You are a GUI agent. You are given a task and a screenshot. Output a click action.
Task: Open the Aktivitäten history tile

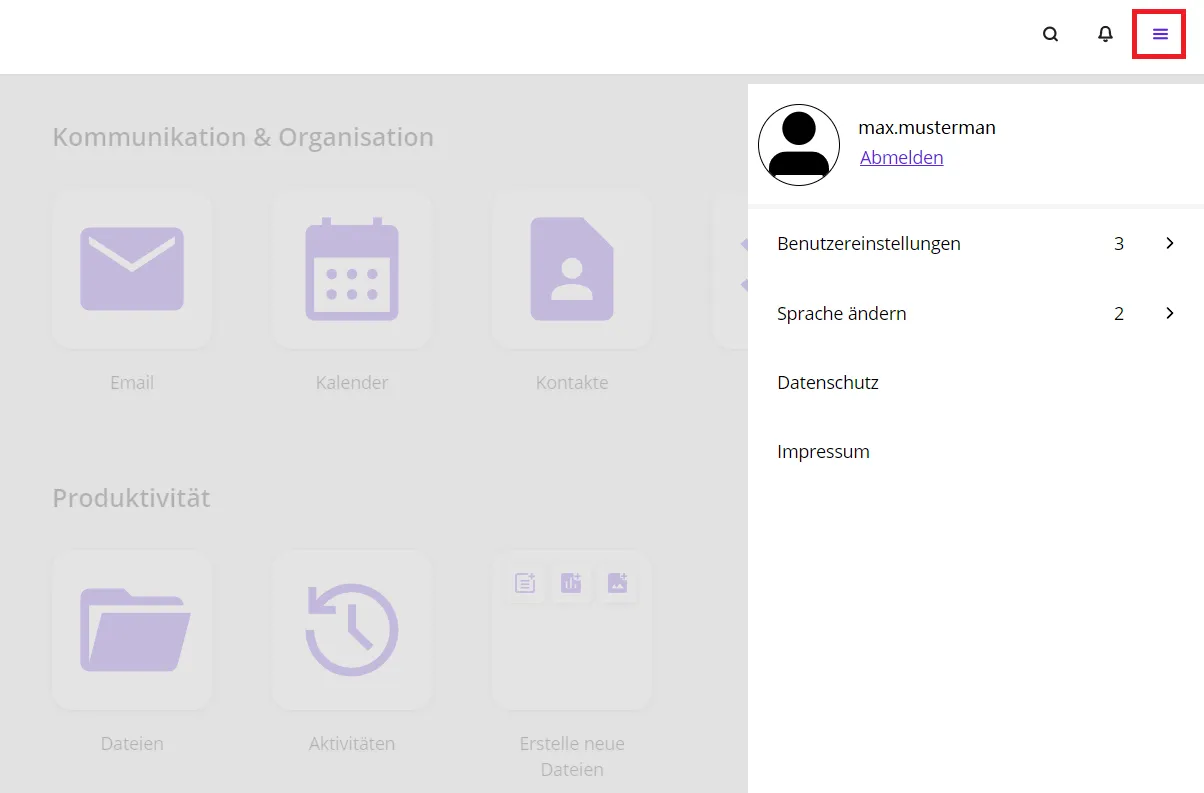tap(352, 629)
